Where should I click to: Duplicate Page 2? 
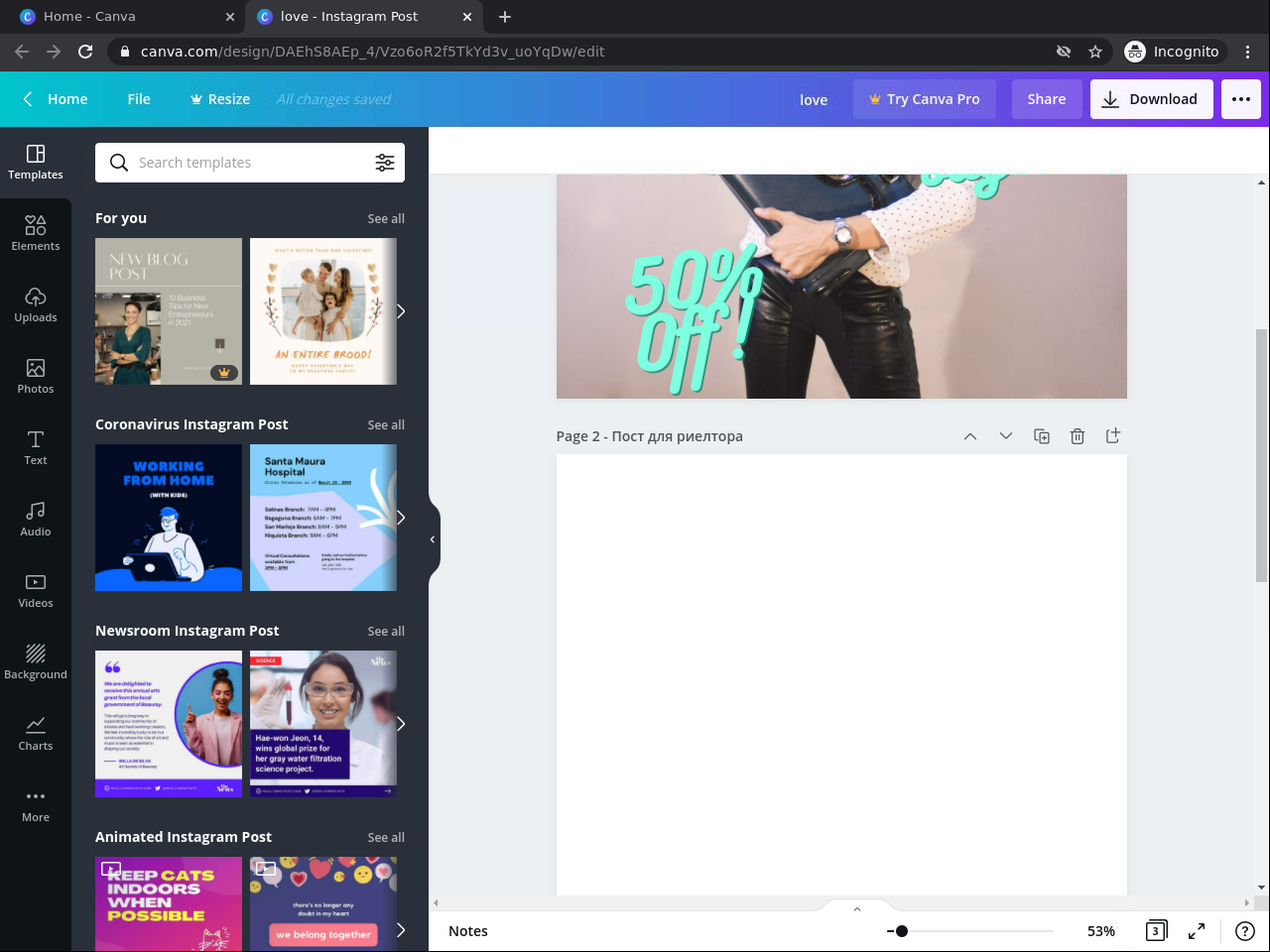(x=1042, y=436)
